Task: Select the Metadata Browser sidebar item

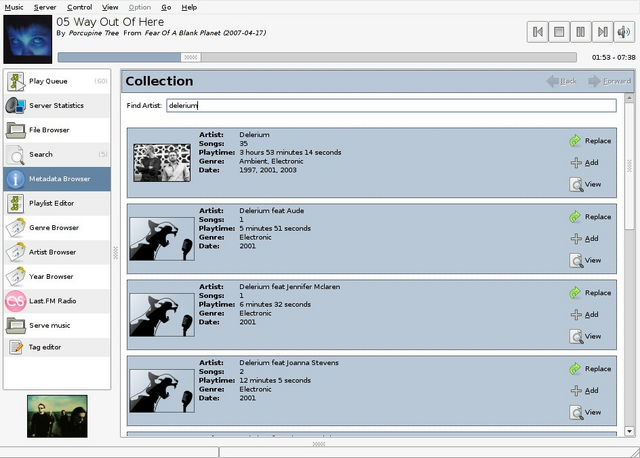Action: click(x=57, y=179)
